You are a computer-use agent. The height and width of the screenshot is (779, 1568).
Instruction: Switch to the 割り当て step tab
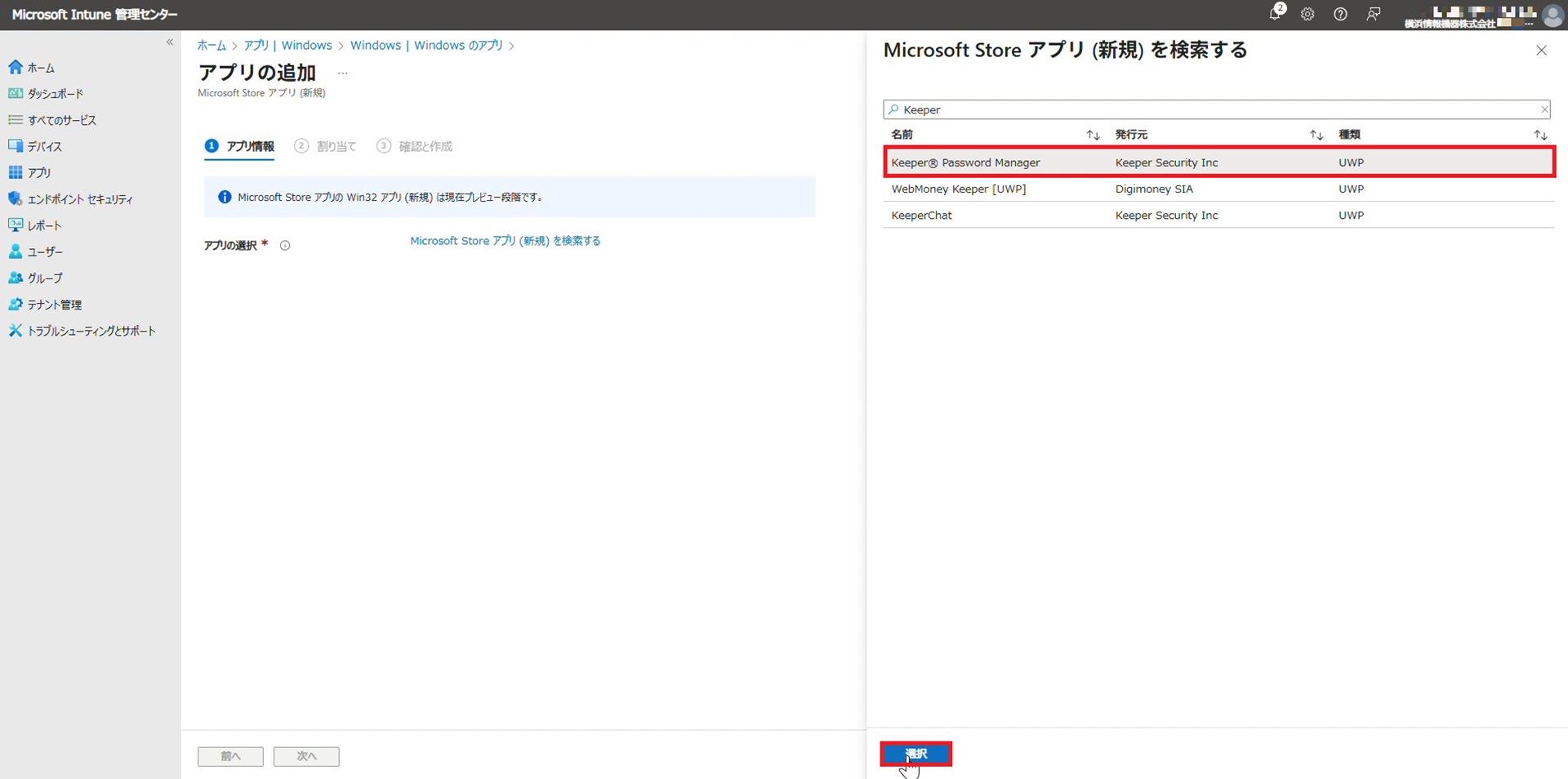click(336, 146)
